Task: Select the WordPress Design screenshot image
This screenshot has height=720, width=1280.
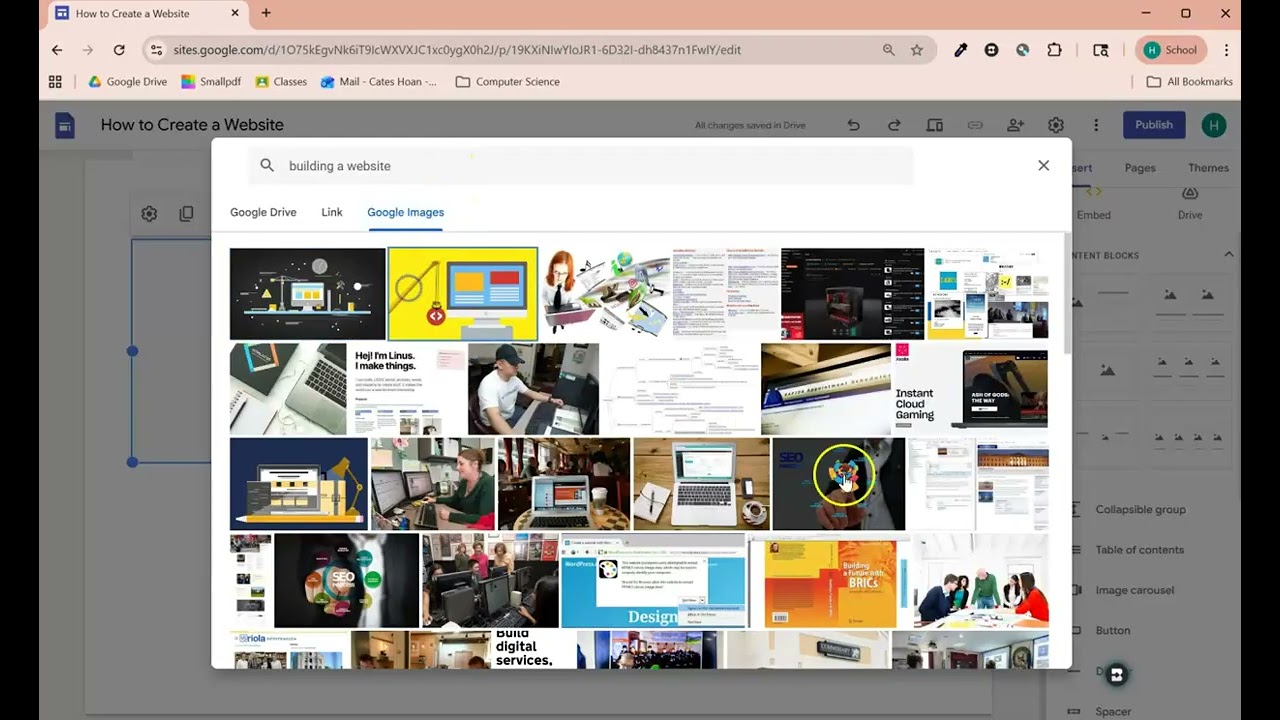Action: [653, 581]
